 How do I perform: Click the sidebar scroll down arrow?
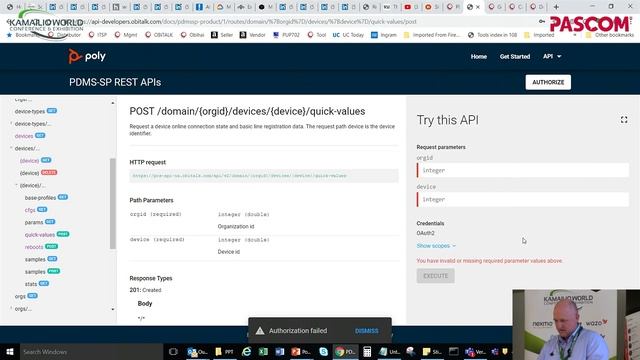[113, 309]
